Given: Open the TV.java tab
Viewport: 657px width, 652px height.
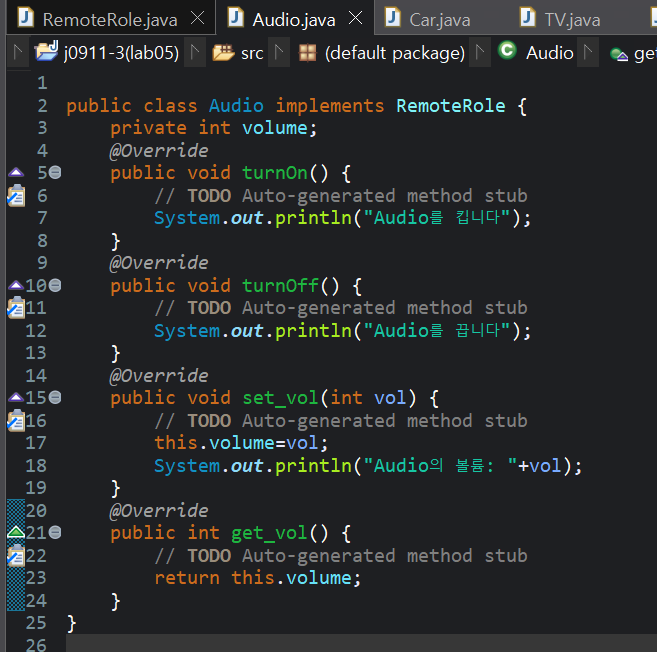Looking at the screenshot, I should [x=572, y=19].
